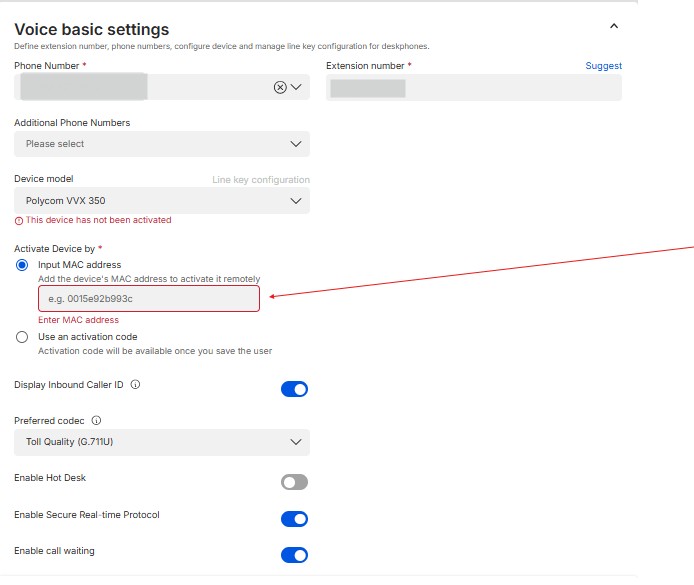This screenshot has width=694, height=585.
Task: Open the Preferred codec dropdown
Action: pos(162,442)
